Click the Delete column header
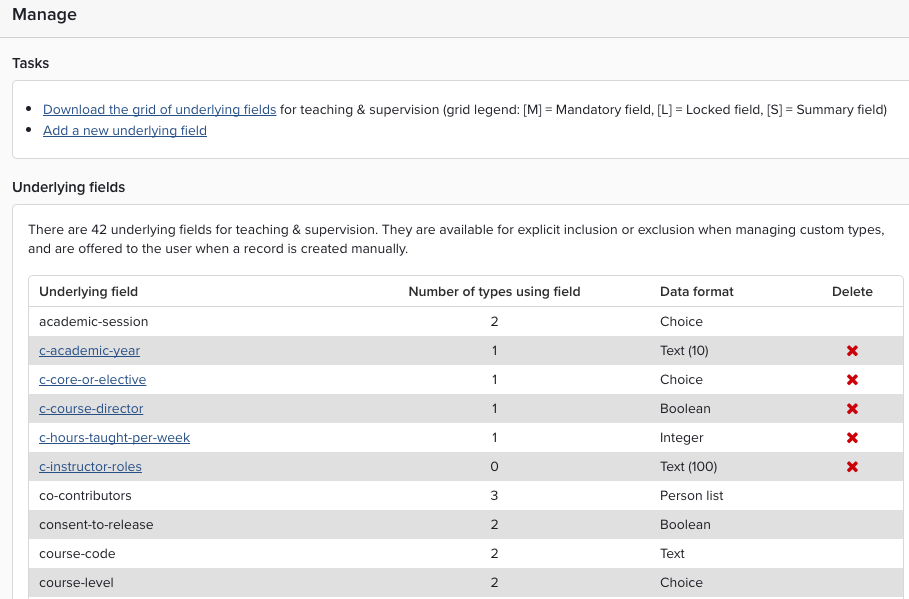Image resolution: width=909 pixels, height=599 pixels. (x=852, y=292)
